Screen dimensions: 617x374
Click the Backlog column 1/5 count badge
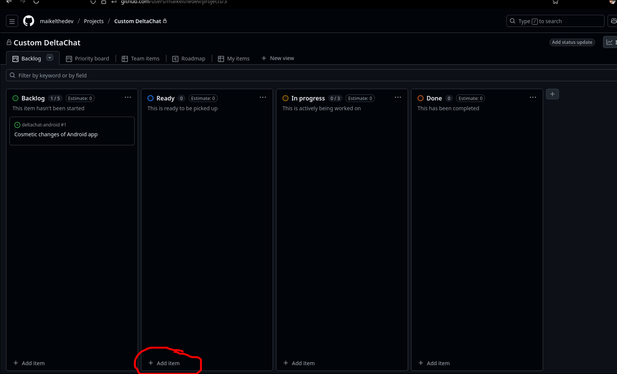pos(55,98)
